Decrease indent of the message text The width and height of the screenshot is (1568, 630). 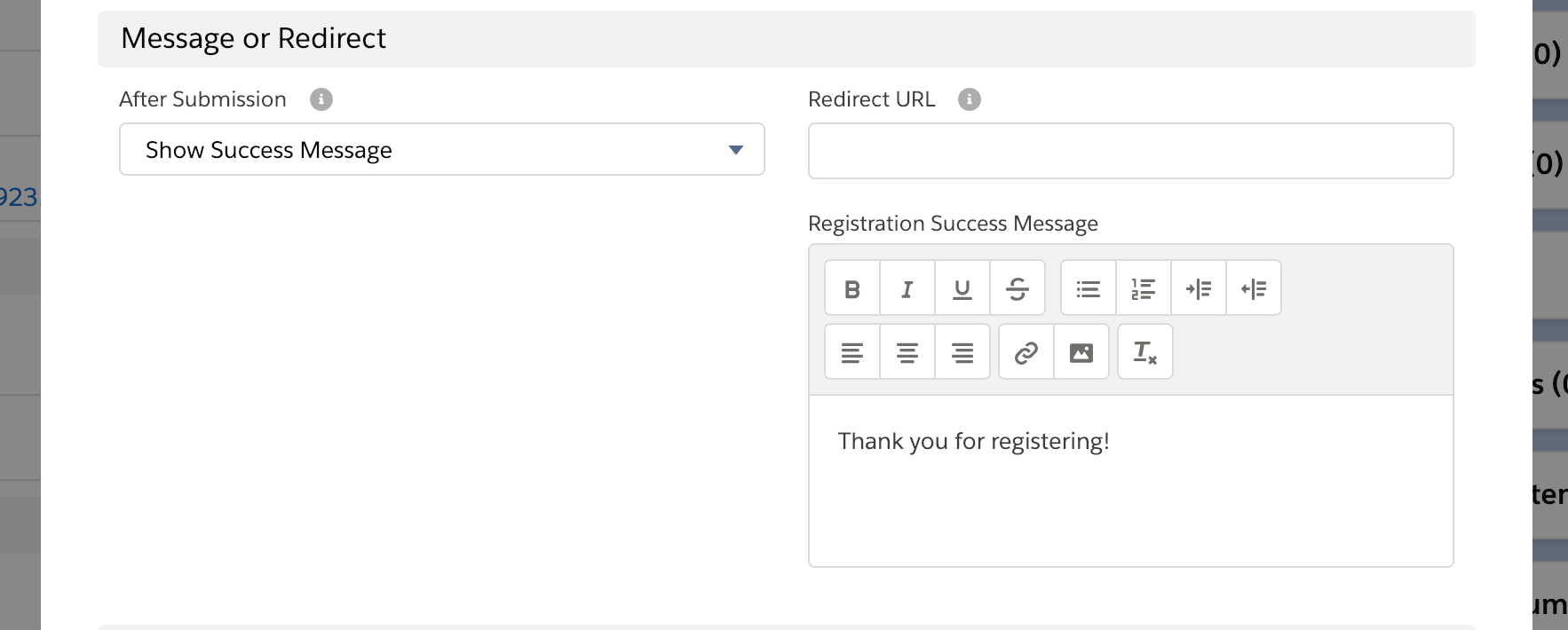click(x=1254, y=288)
